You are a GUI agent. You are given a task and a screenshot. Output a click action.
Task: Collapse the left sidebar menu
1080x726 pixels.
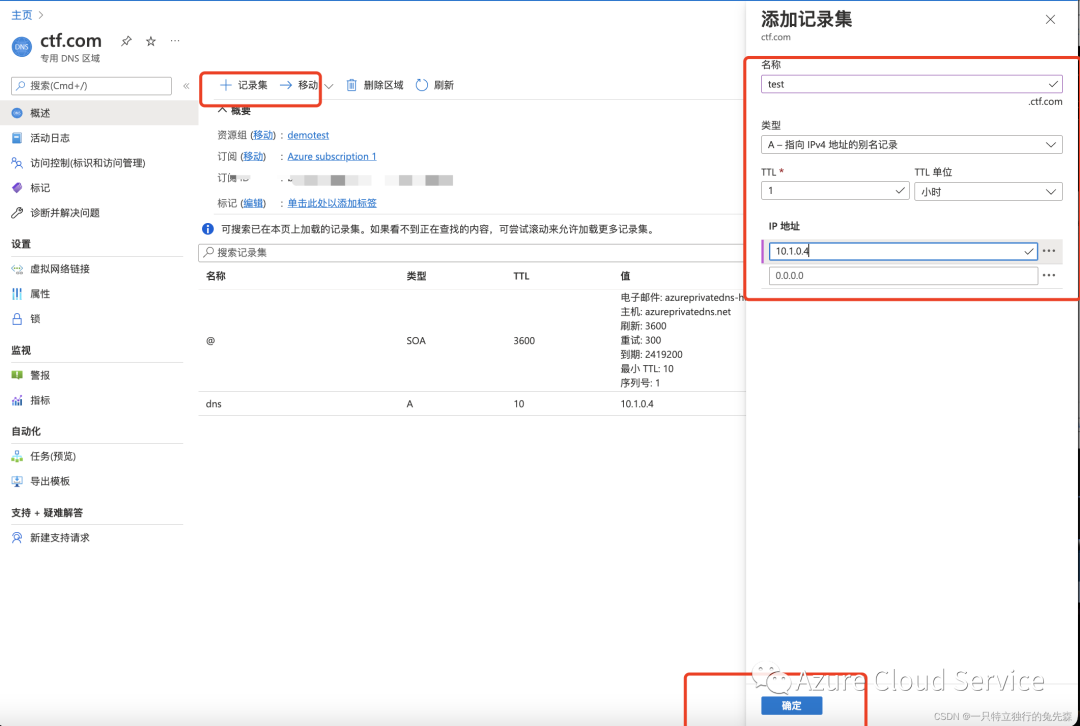coord(186,86)
